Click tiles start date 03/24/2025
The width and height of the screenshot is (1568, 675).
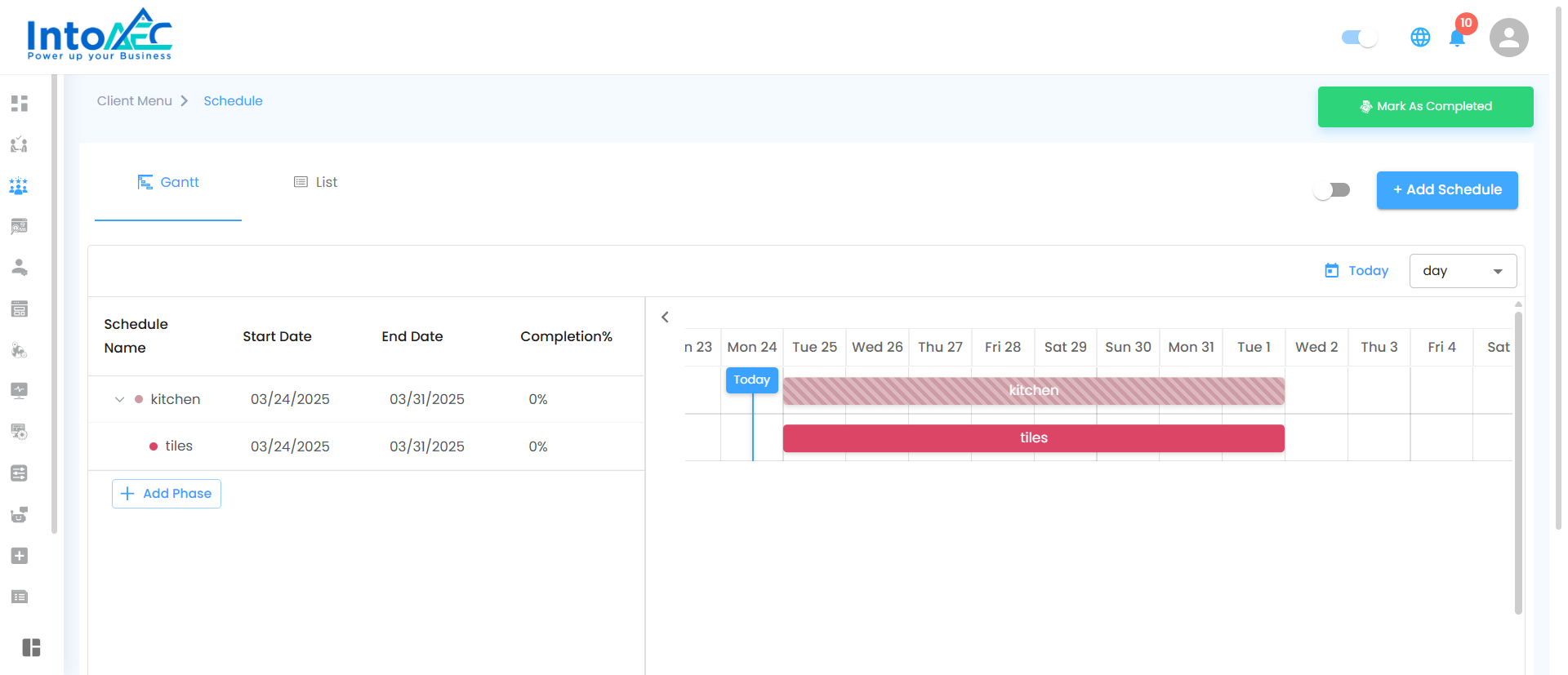290,446
